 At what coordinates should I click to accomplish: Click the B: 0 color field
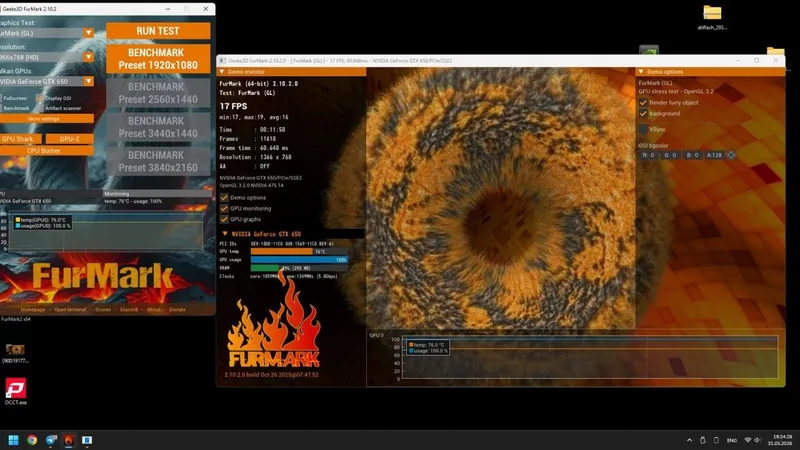point(692,155)
